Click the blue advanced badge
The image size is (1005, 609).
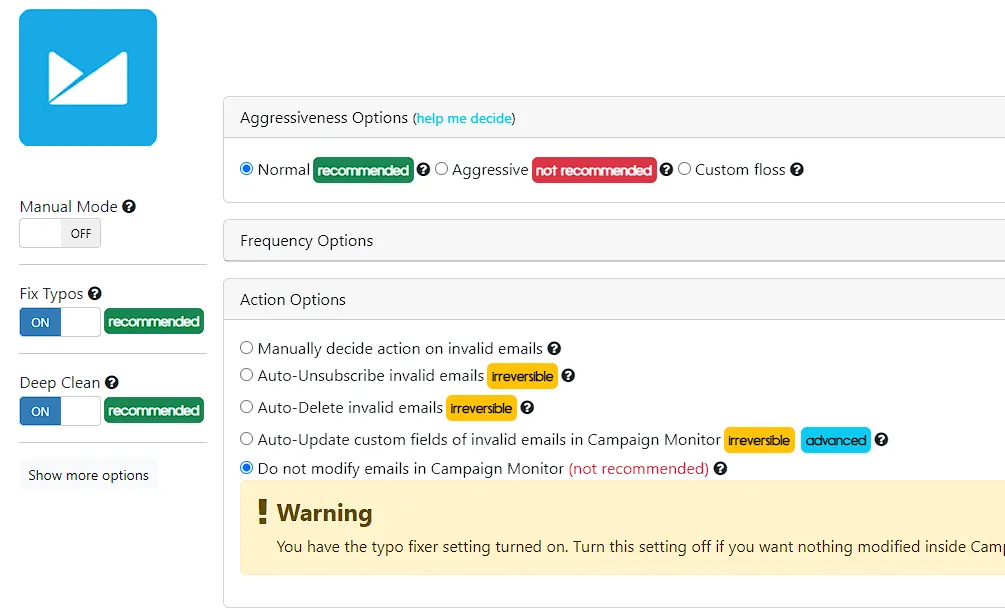pyautogui.click(x=836, y=440)
